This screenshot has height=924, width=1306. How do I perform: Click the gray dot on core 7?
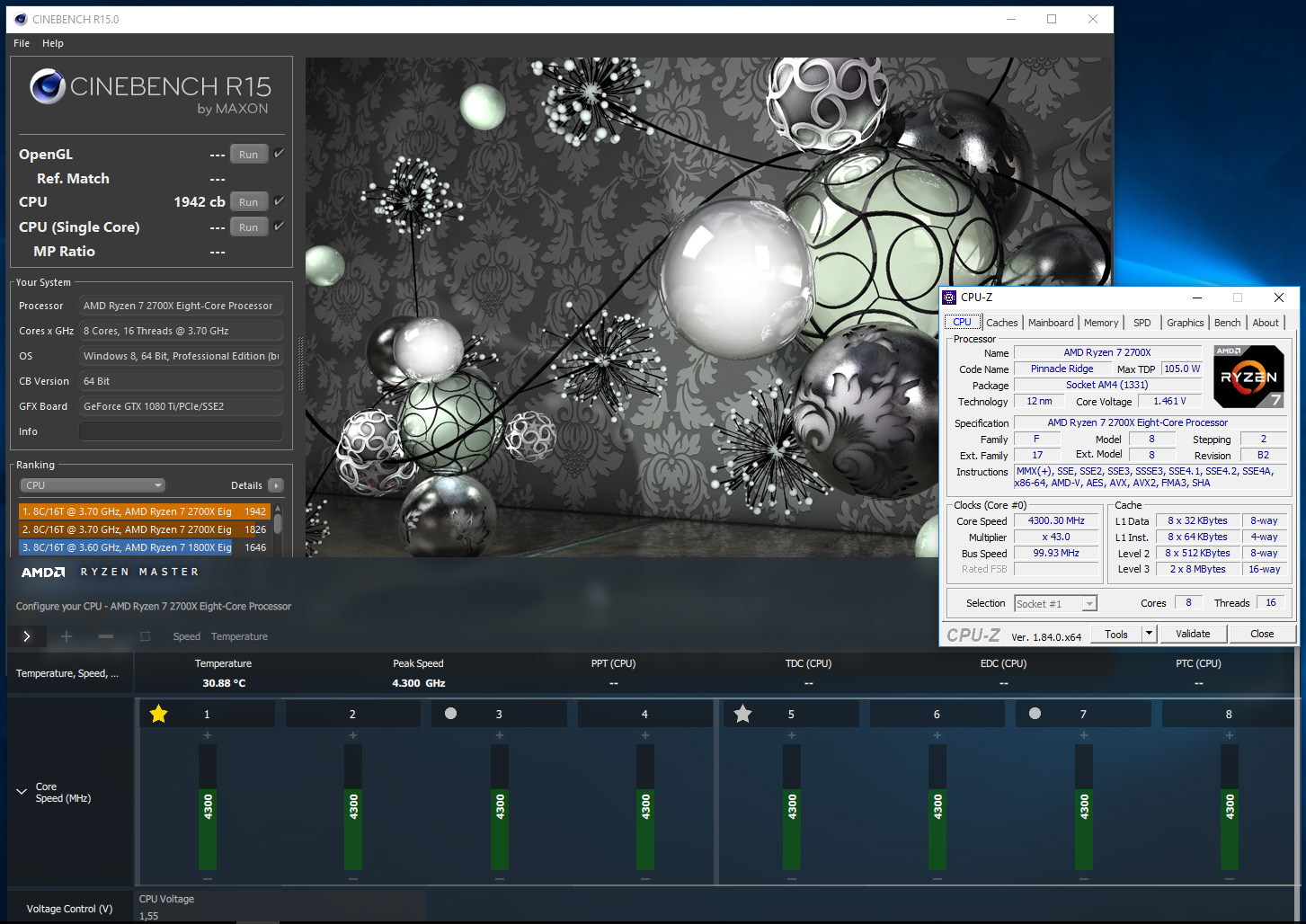(x=1035, y=714)
